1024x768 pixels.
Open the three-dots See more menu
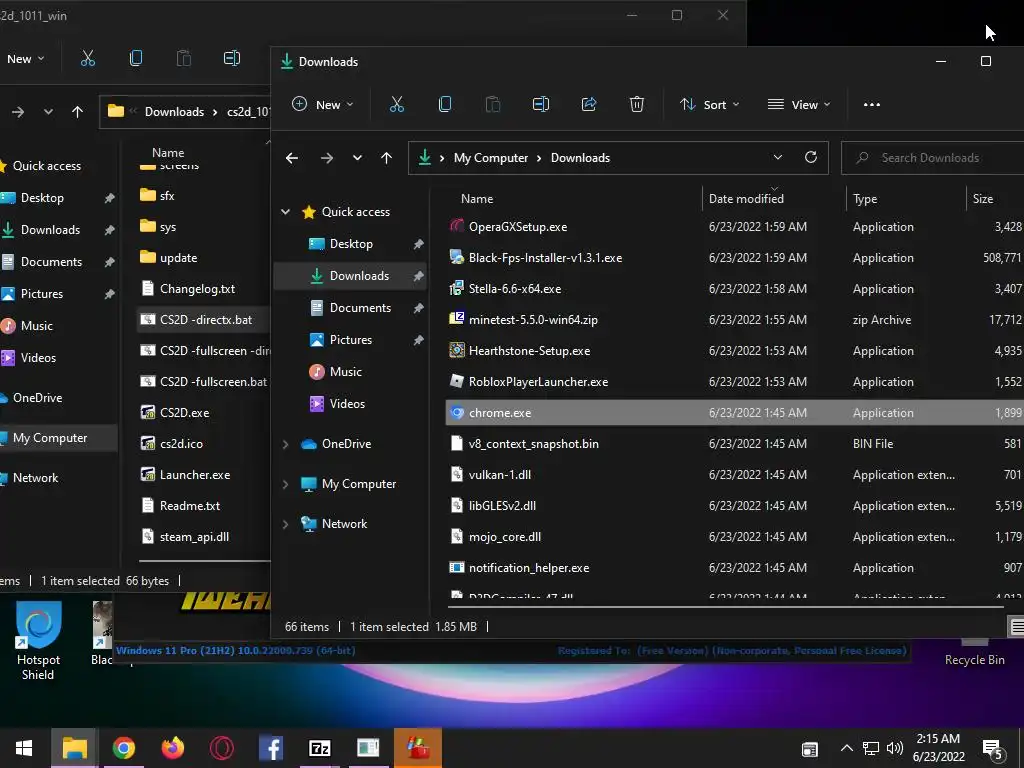coord(872,104)
